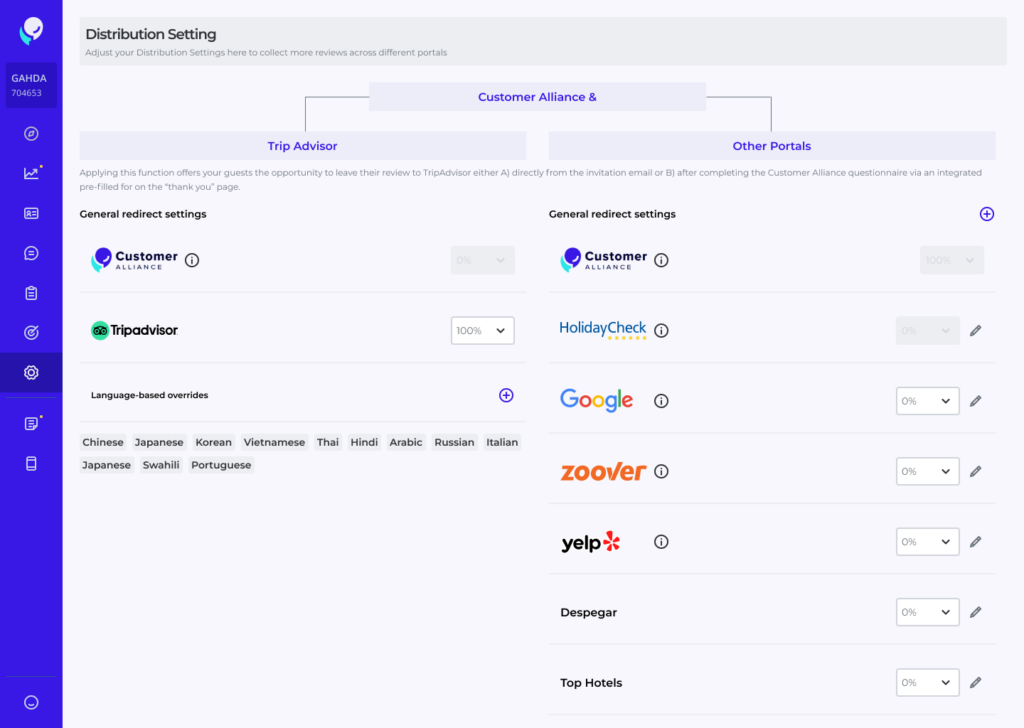
Task: Click the info icon beside HolidayCheck
Action: pyautogui.click(x=661, y=330)
